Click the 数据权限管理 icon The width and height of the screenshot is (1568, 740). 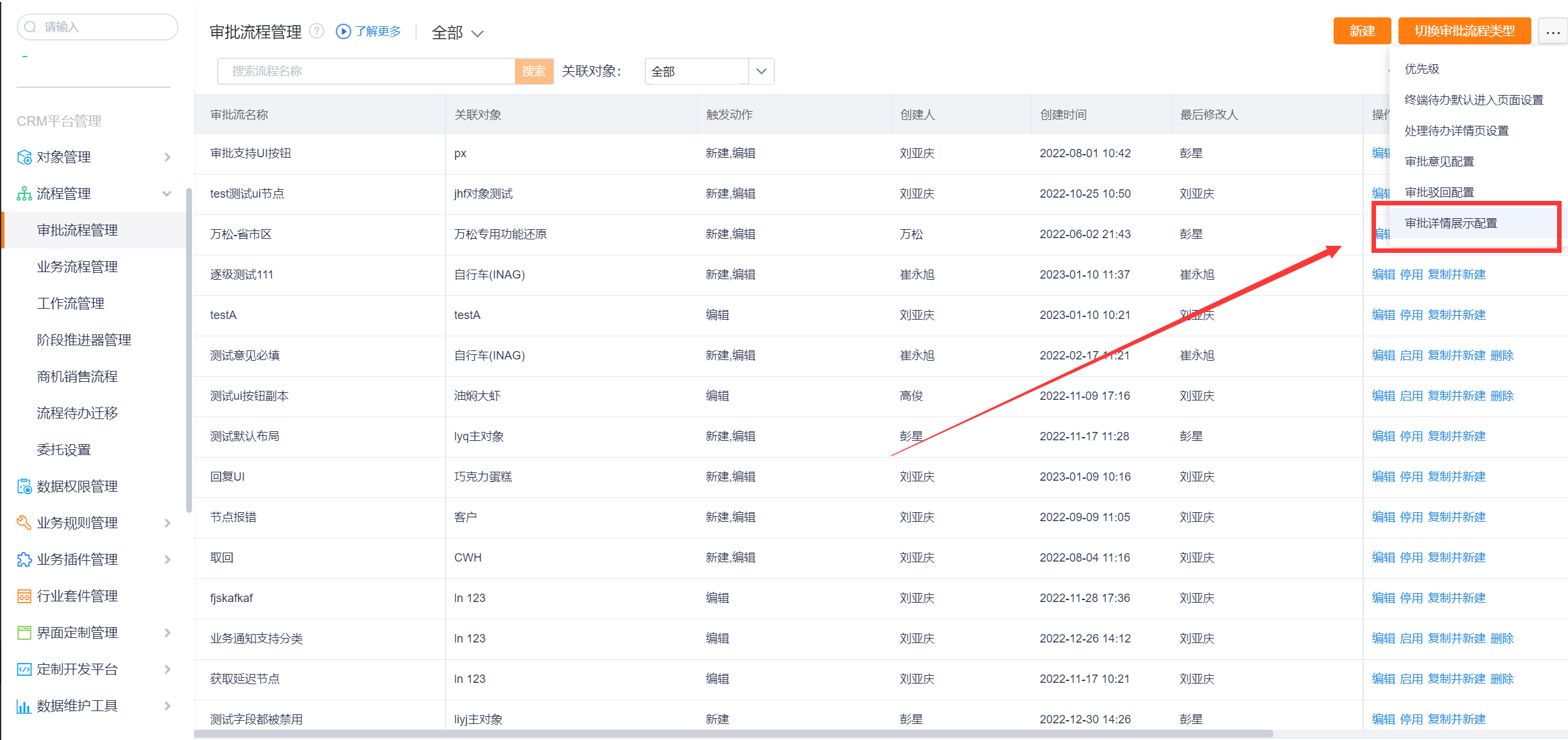(24, 486)
